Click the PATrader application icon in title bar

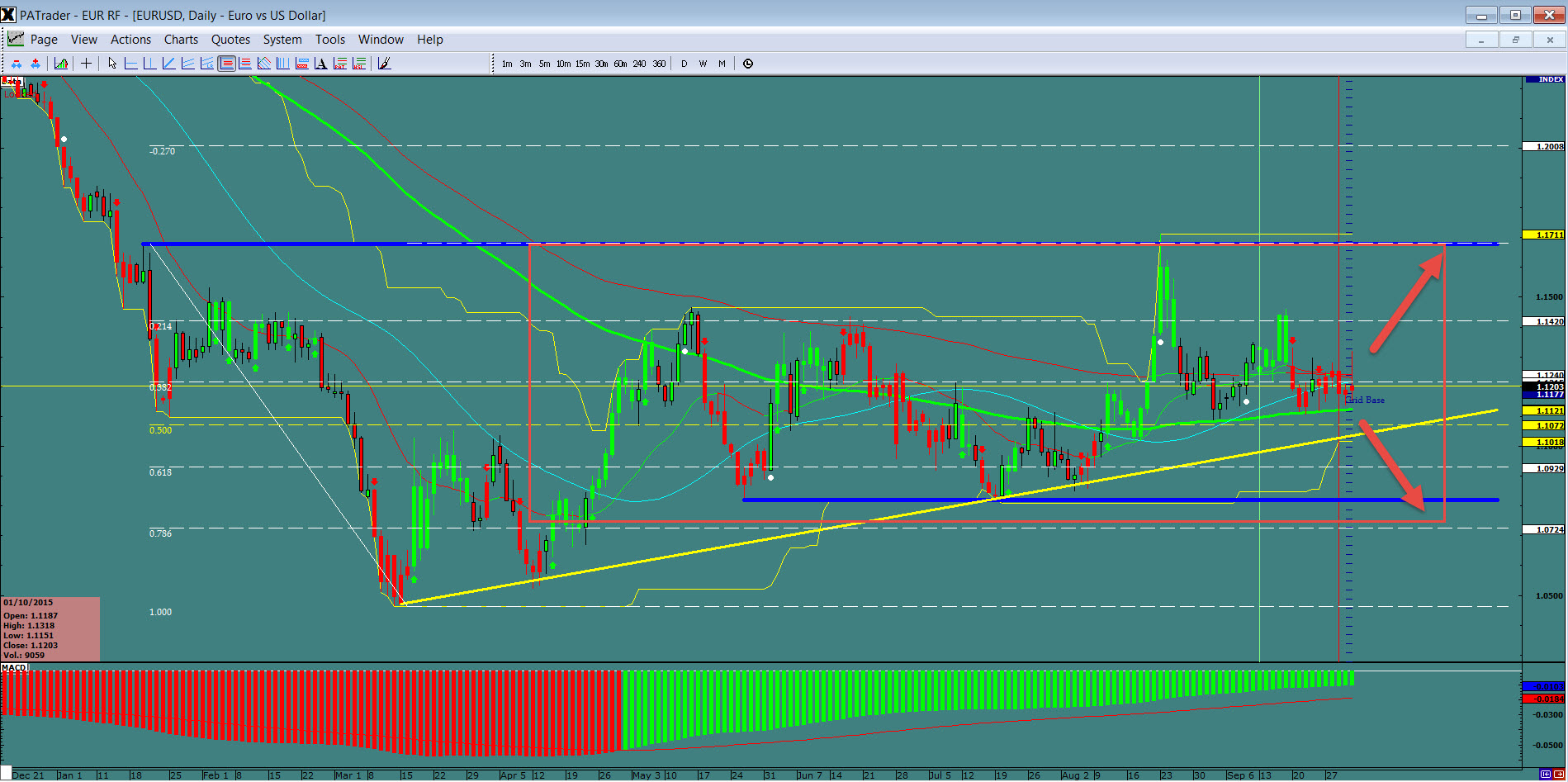(8, 15)
